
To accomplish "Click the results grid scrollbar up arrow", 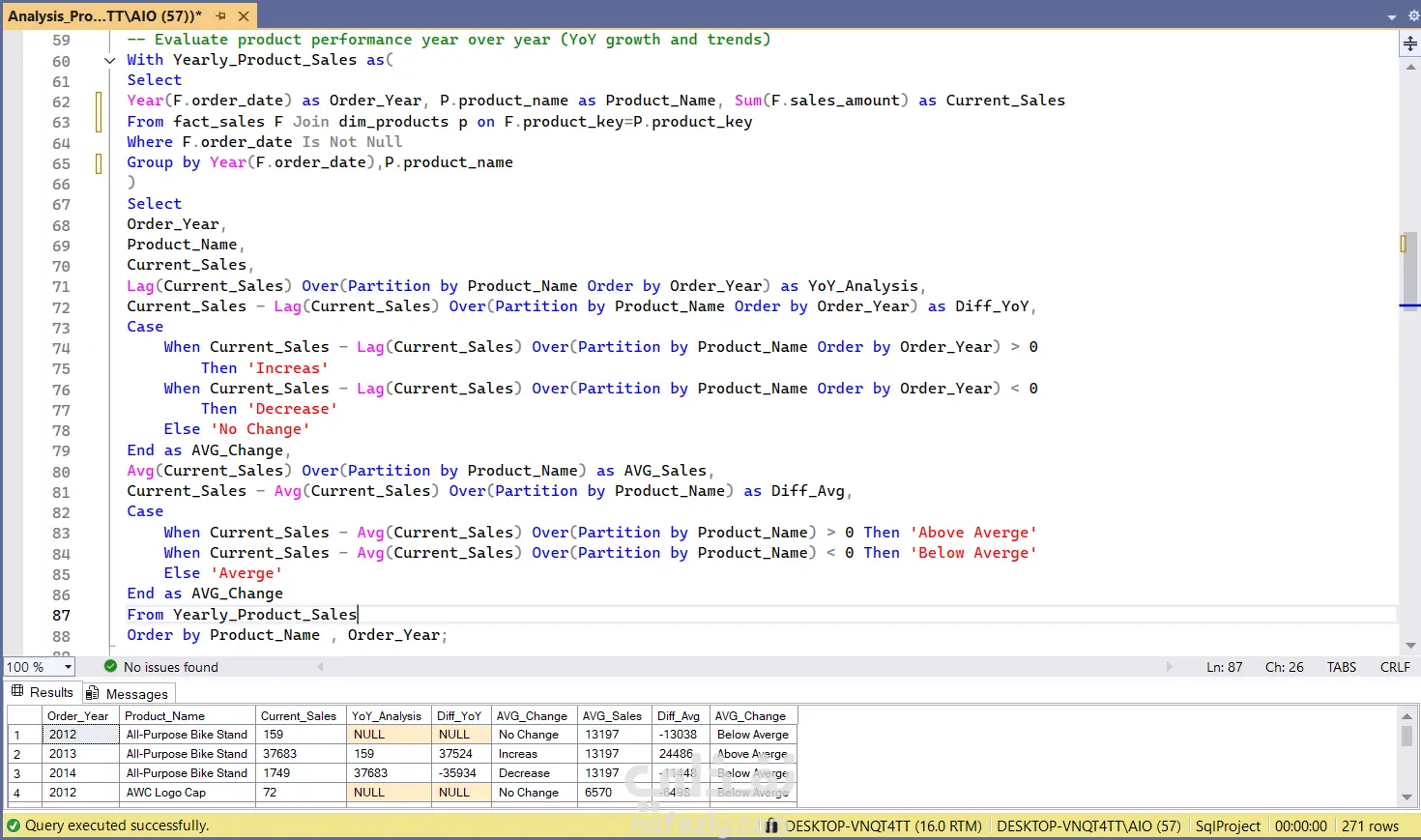I will pos(1406,715).
